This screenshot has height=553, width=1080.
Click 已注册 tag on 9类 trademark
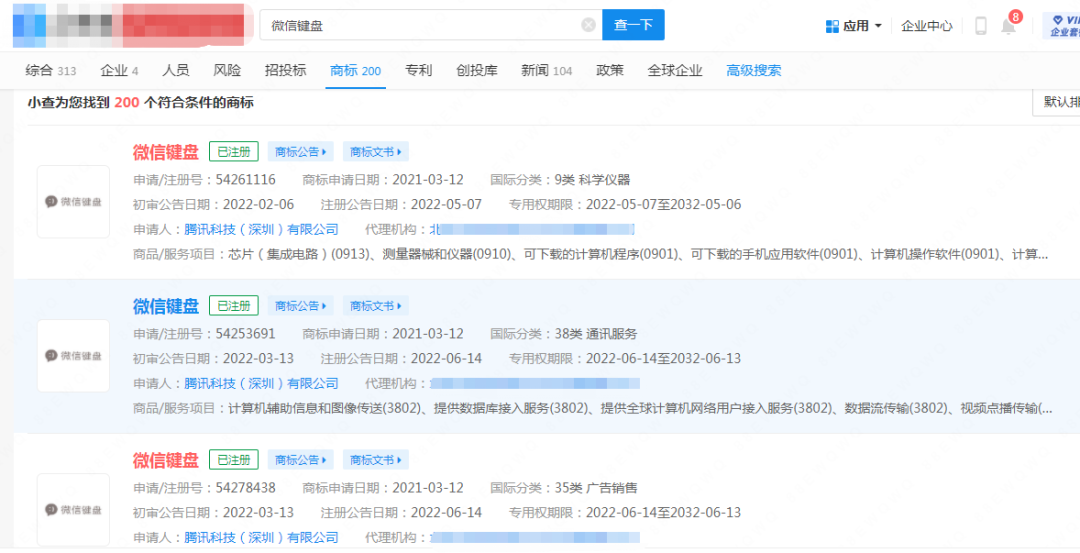tap(233, 152)
